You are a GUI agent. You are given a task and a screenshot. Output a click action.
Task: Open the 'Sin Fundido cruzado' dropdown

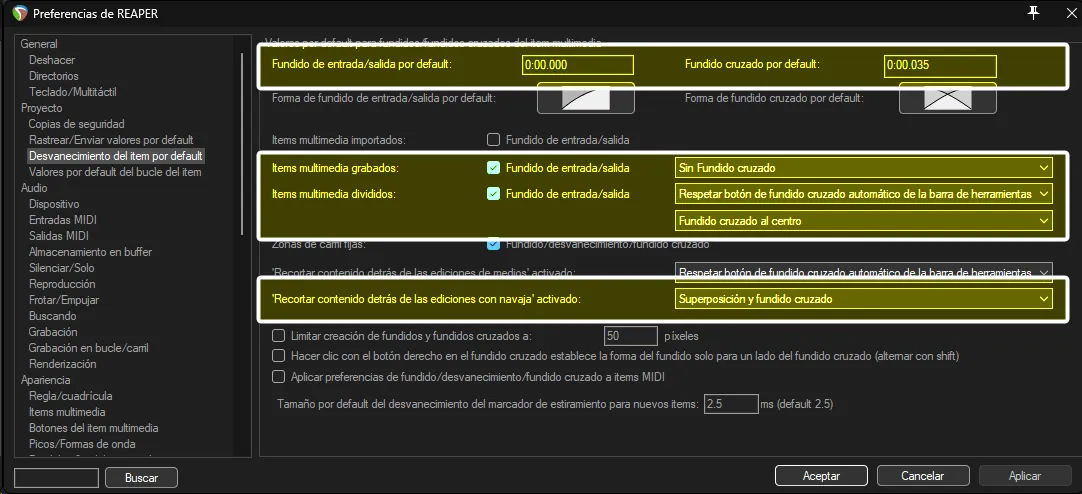pos(863,167)
